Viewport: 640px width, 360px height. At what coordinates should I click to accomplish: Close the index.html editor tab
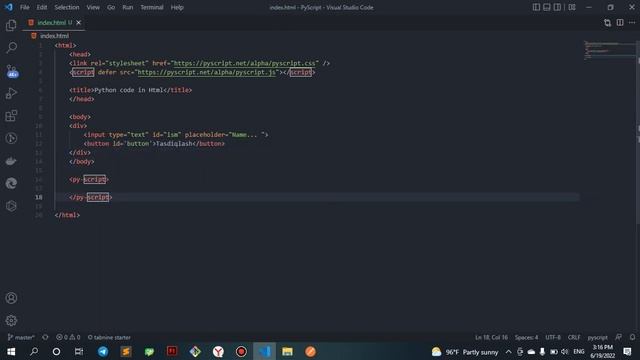point(79,22)
